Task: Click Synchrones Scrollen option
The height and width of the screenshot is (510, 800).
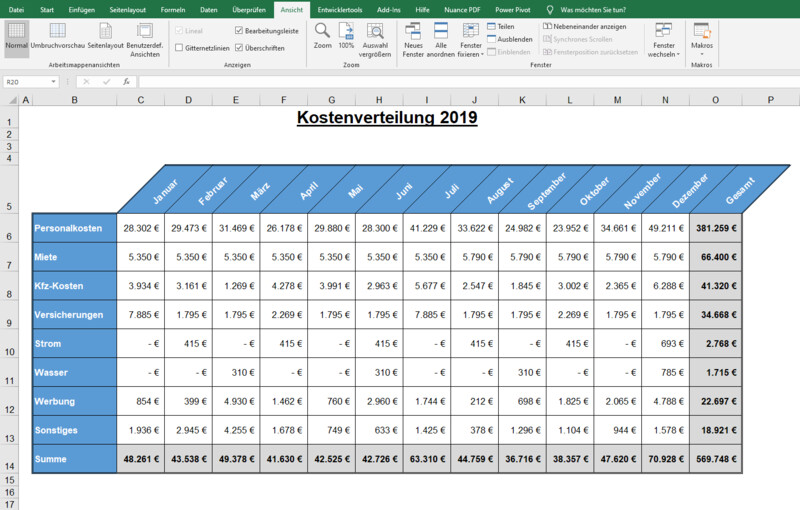Action: [x=578, y=39]
